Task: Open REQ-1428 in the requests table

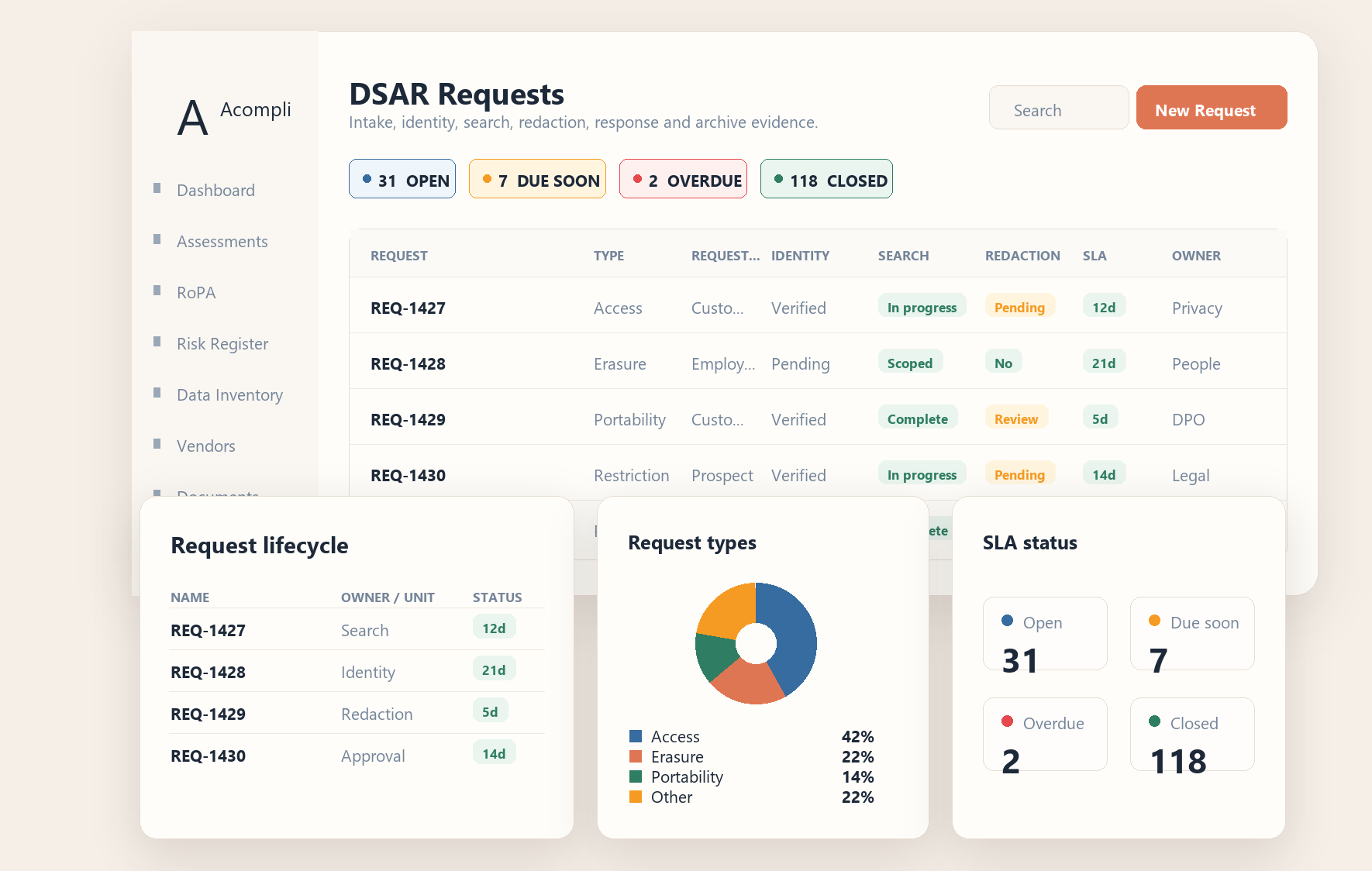Action: point(408,364)
